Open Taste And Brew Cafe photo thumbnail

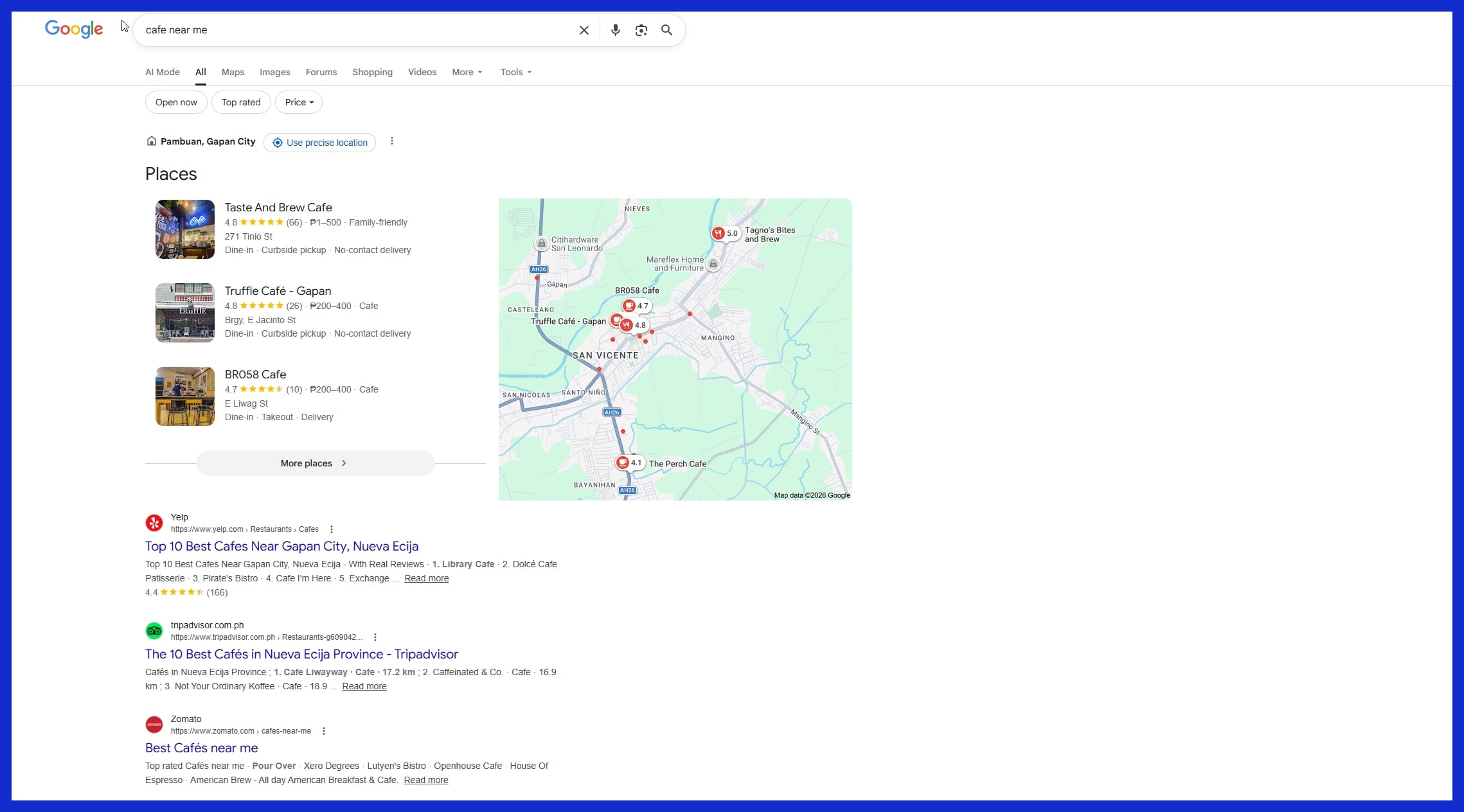click(x=185, y=229)
